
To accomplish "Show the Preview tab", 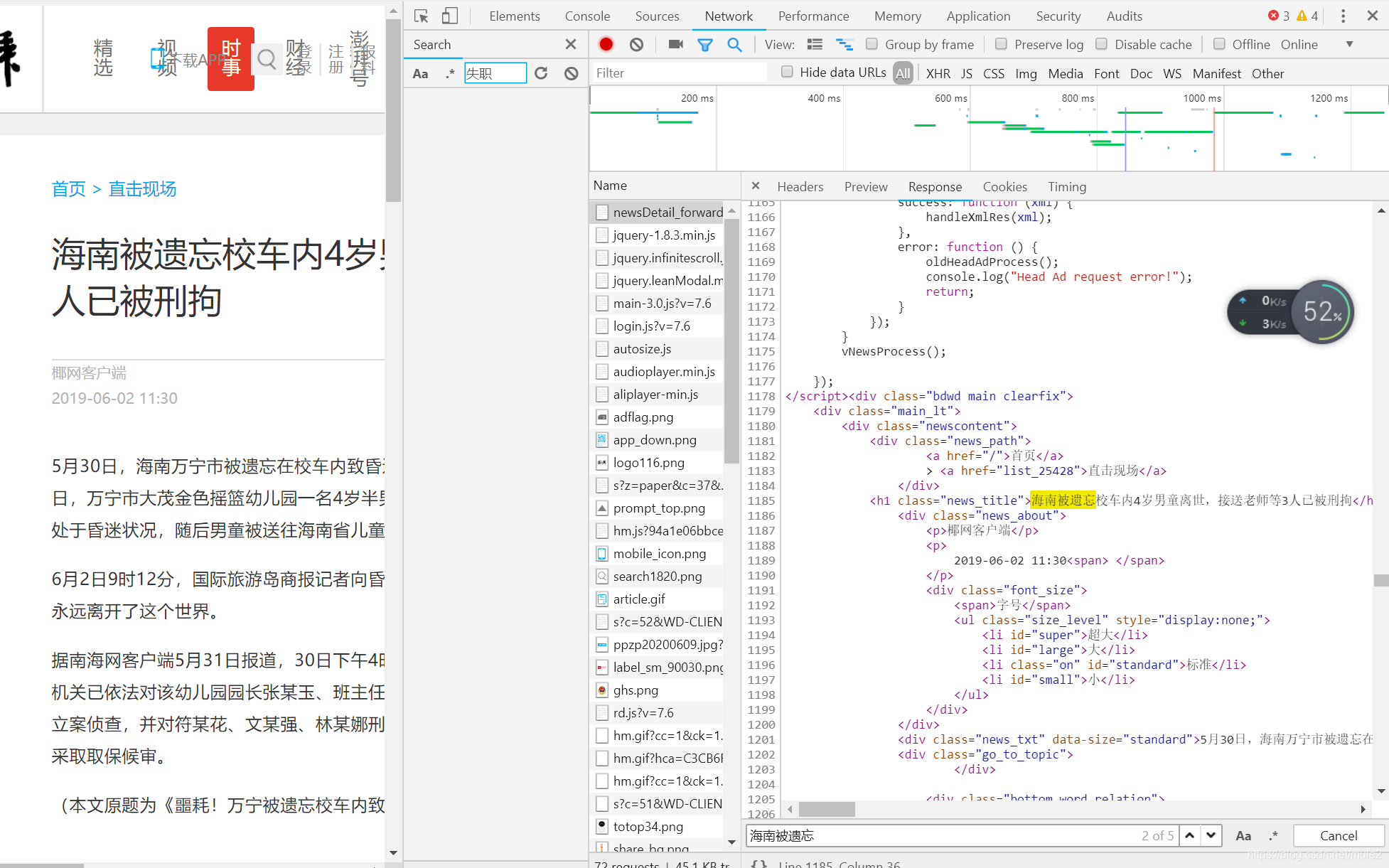I will click(865, 186).
